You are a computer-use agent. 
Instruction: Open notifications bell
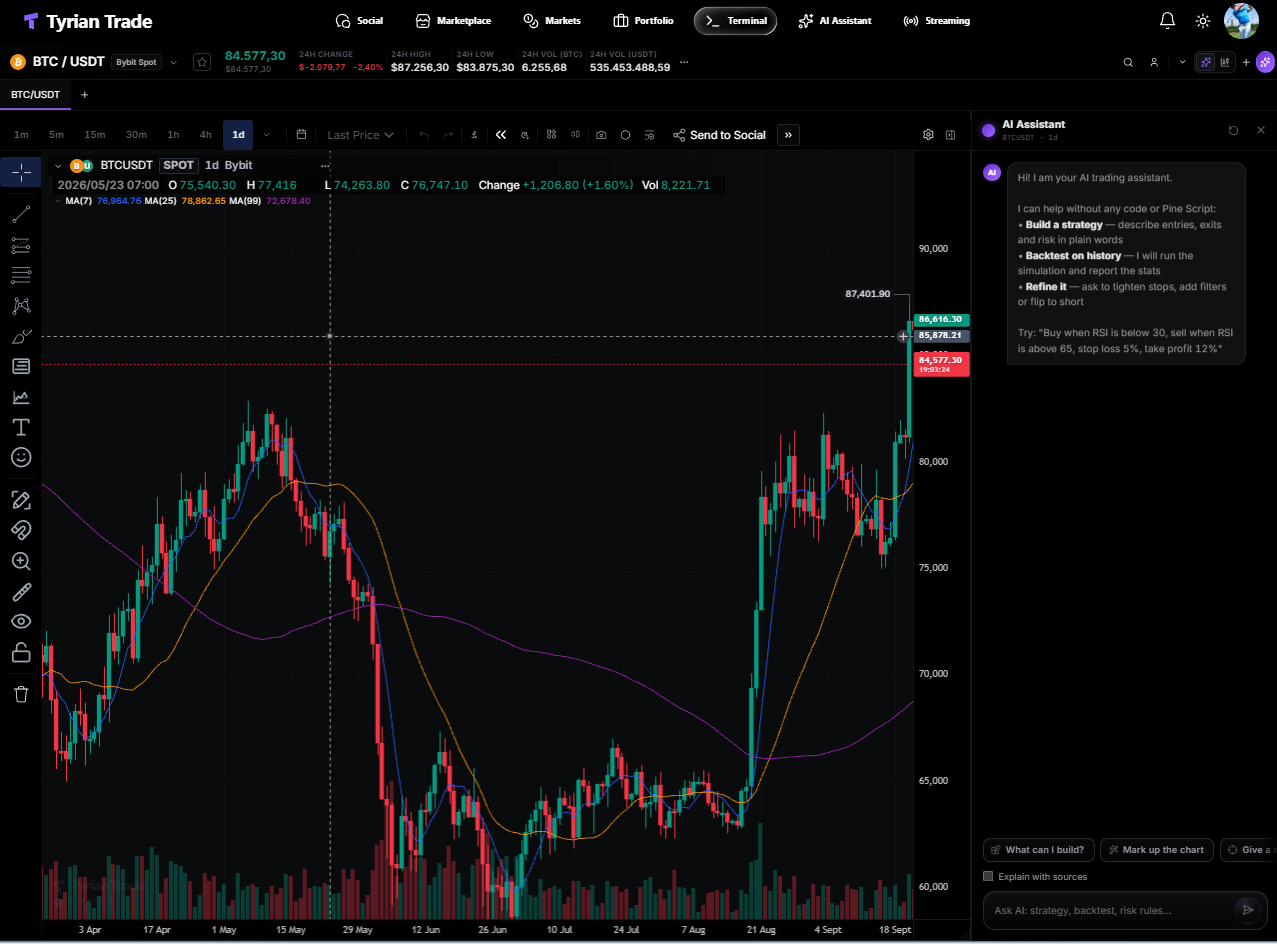coord(1167,20)
